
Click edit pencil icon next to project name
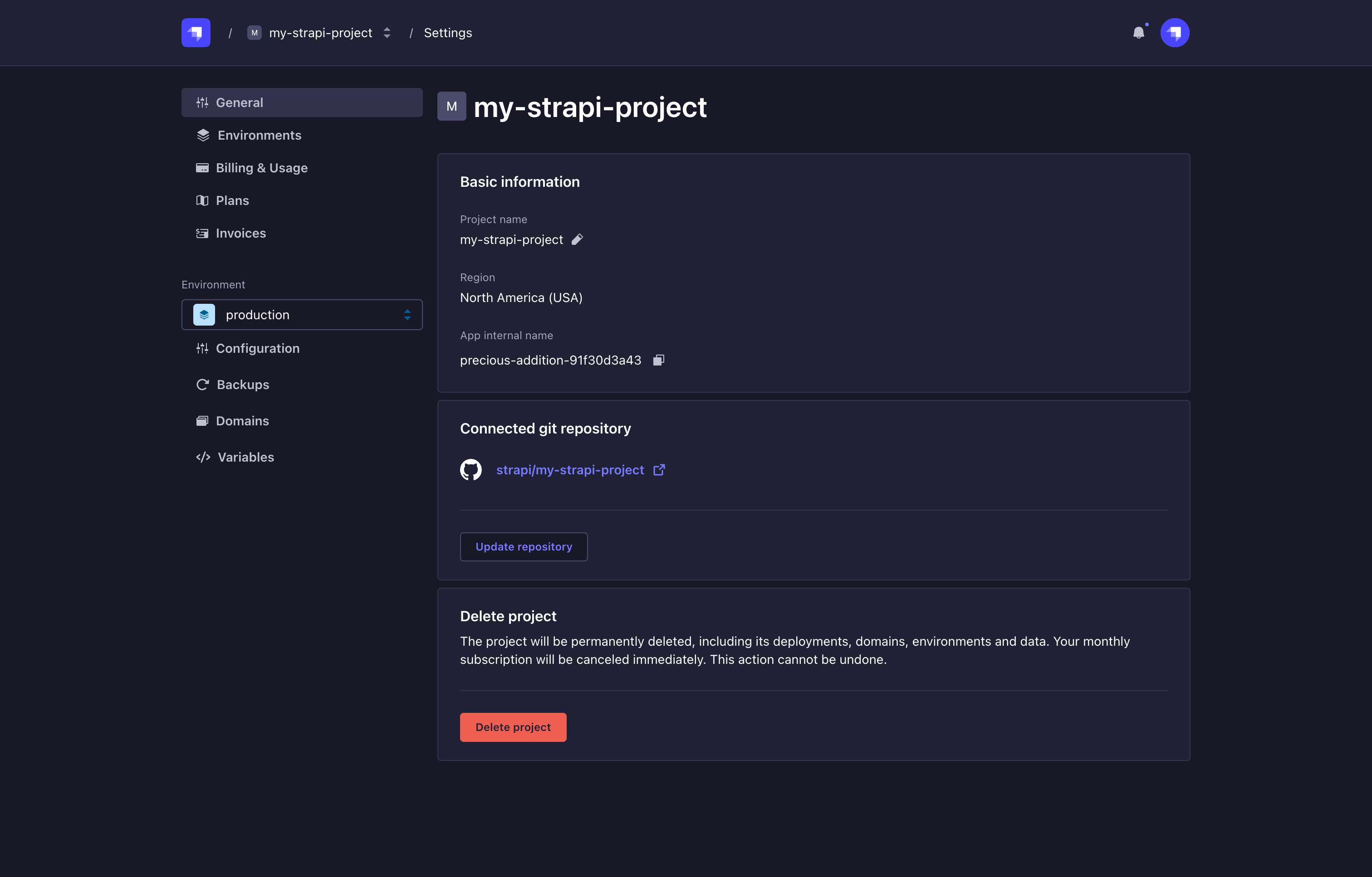[x=577, y=239]
